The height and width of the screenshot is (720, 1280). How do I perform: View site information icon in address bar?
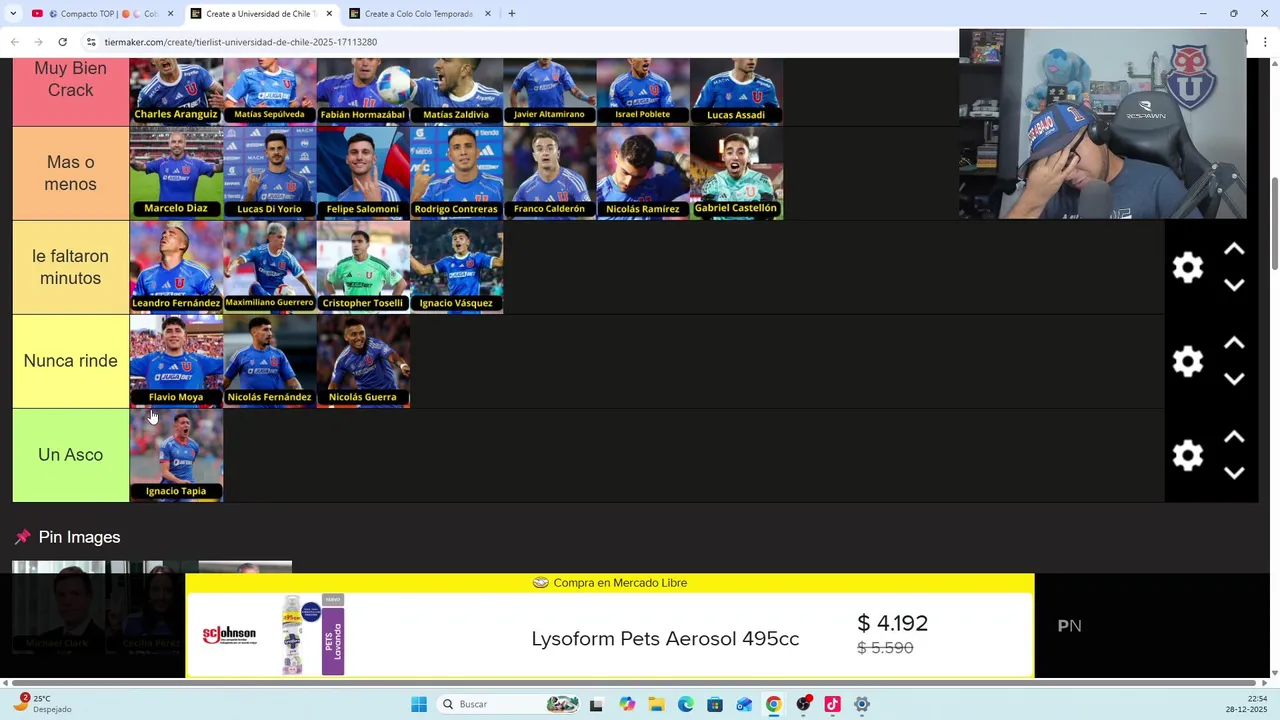[91, 42]
